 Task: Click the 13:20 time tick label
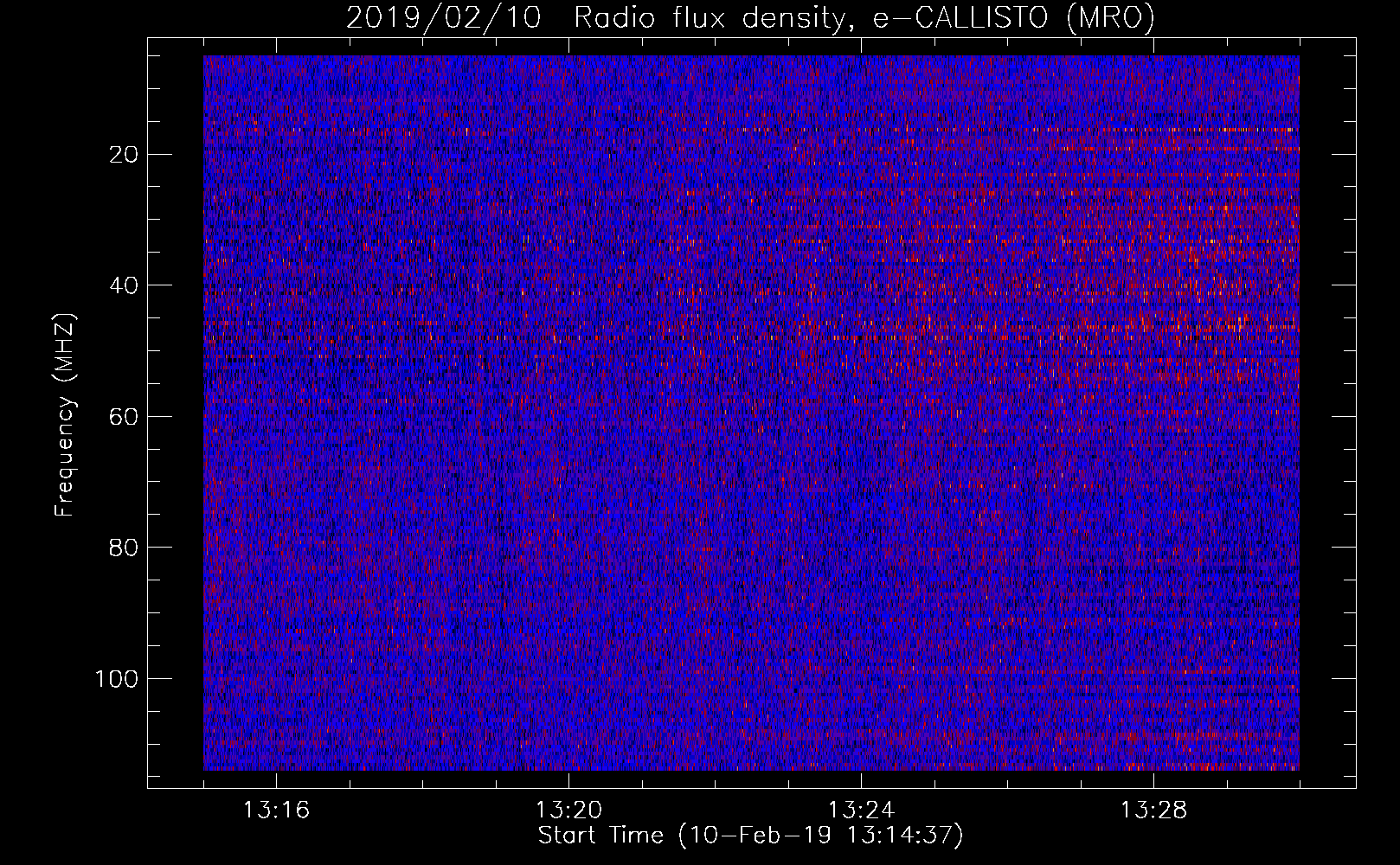coord(568,811)
